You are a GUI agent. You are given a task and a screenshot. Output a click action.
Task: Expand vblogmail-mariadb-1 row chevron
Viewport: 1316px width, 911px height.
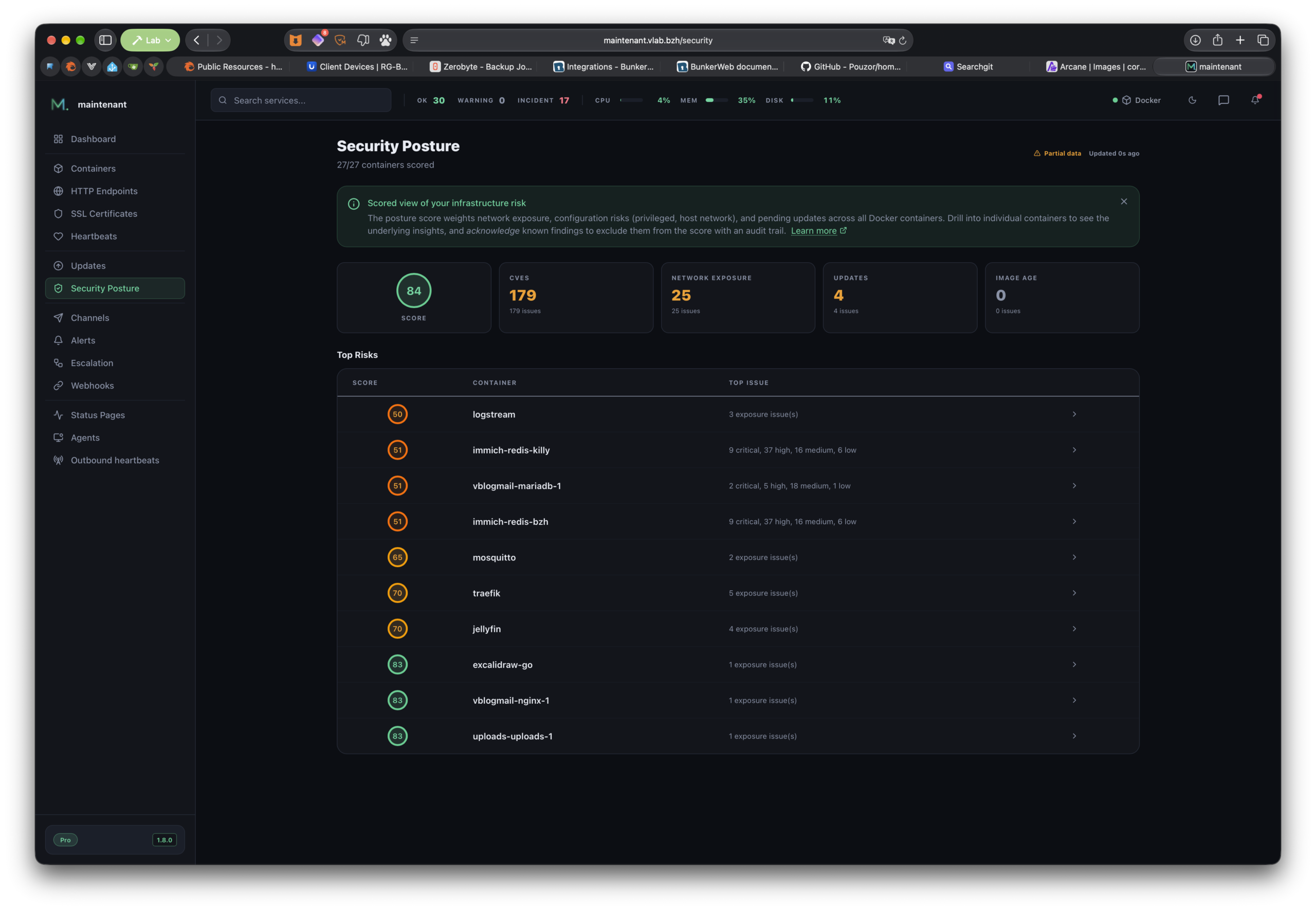pos(1074,486)
